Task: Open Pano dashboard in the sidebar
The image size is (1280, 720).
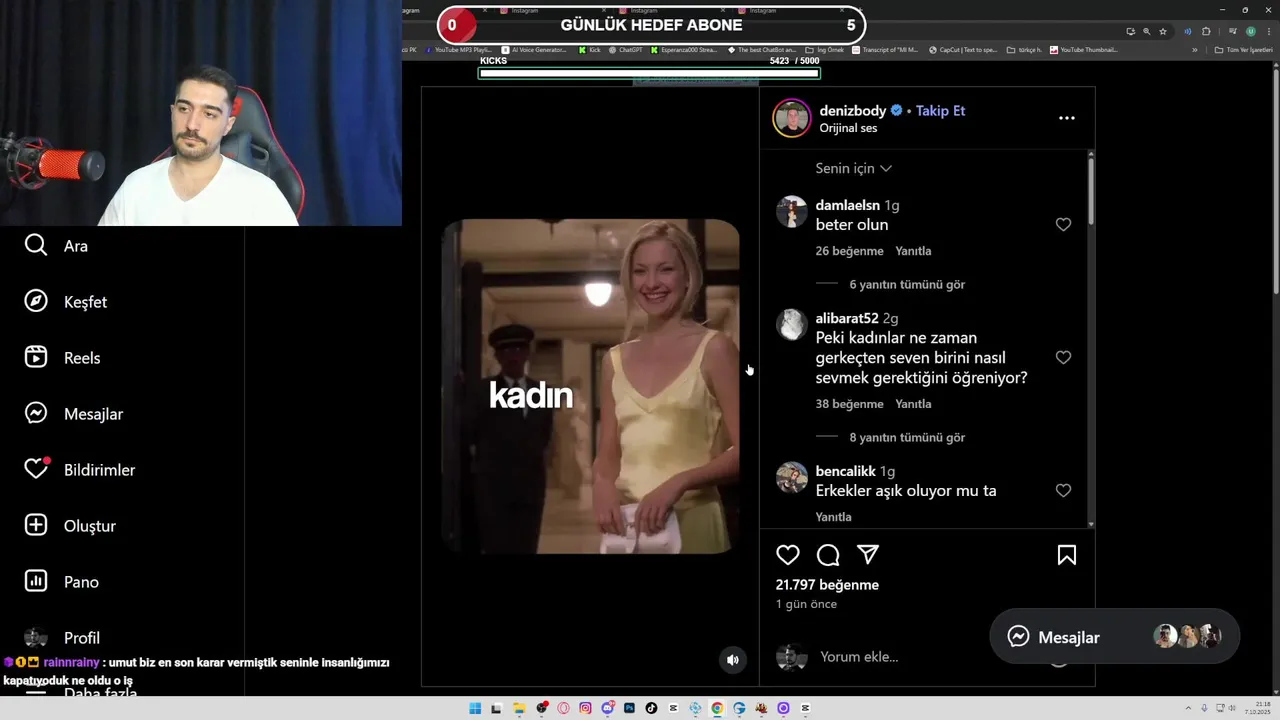Action: point(61,582)
